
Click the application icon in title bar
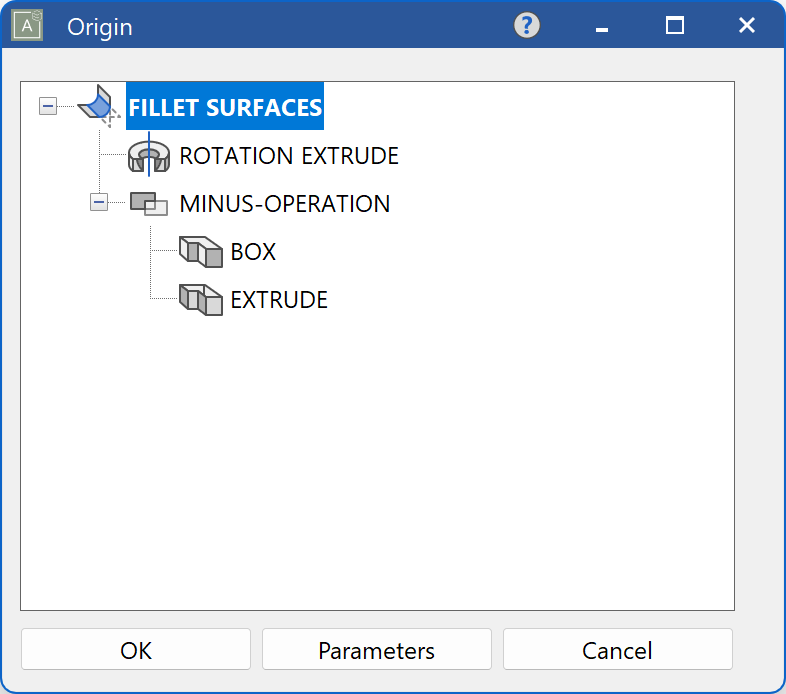(x=26, y=26)
